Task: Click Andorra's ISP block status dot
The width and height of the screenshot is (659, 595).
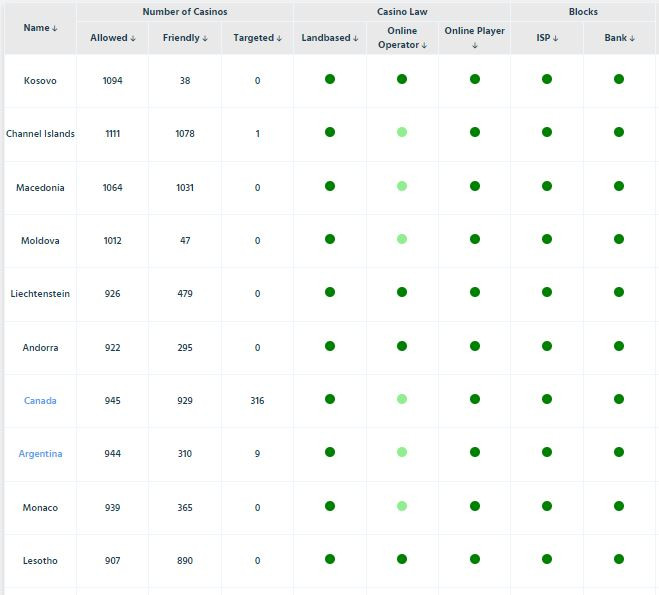Action: (x=547, y=346)
